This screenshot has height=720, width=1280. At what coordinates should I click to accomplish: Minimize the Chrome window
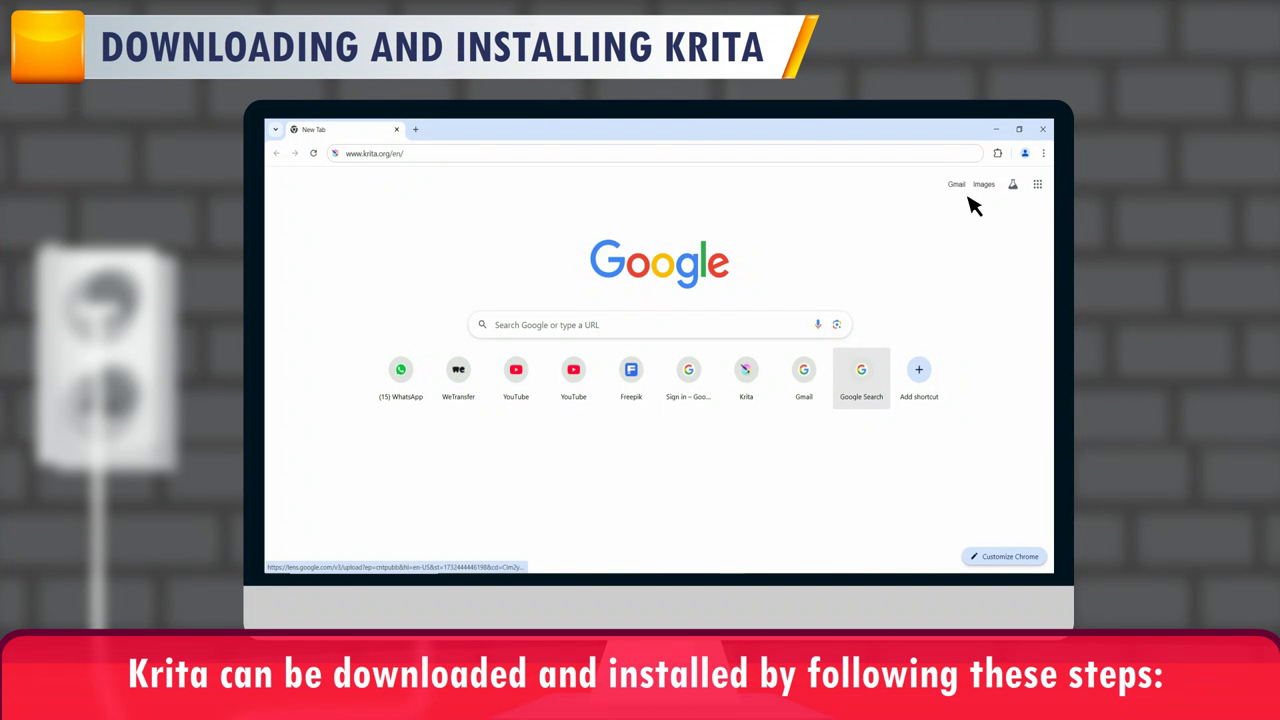click(996, 129)
